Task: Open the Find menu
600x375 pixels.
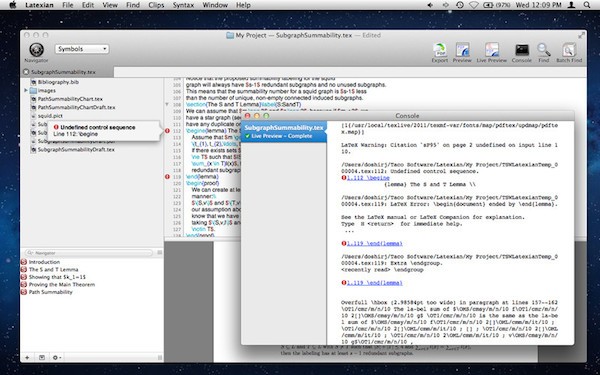Action: tap(133, 5)
